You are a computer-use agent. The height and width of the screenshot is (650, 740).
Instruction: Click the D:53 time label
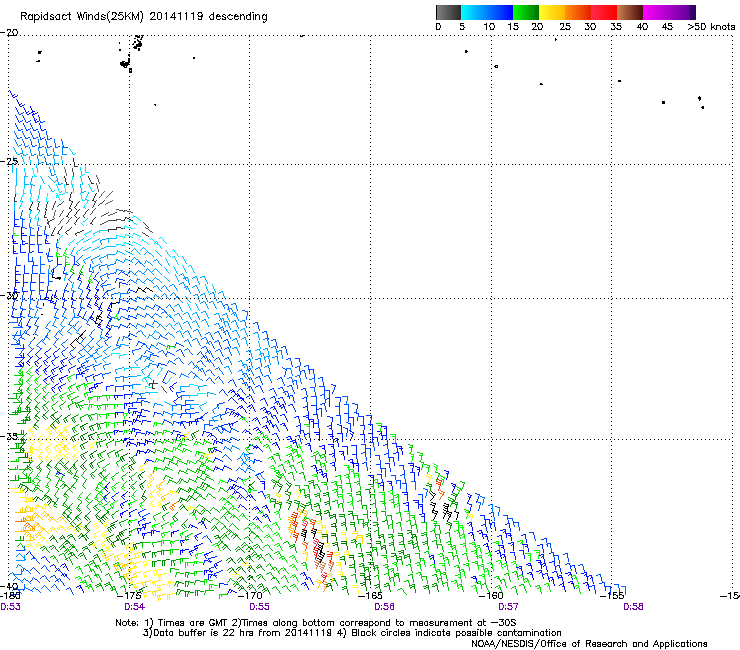10,607
